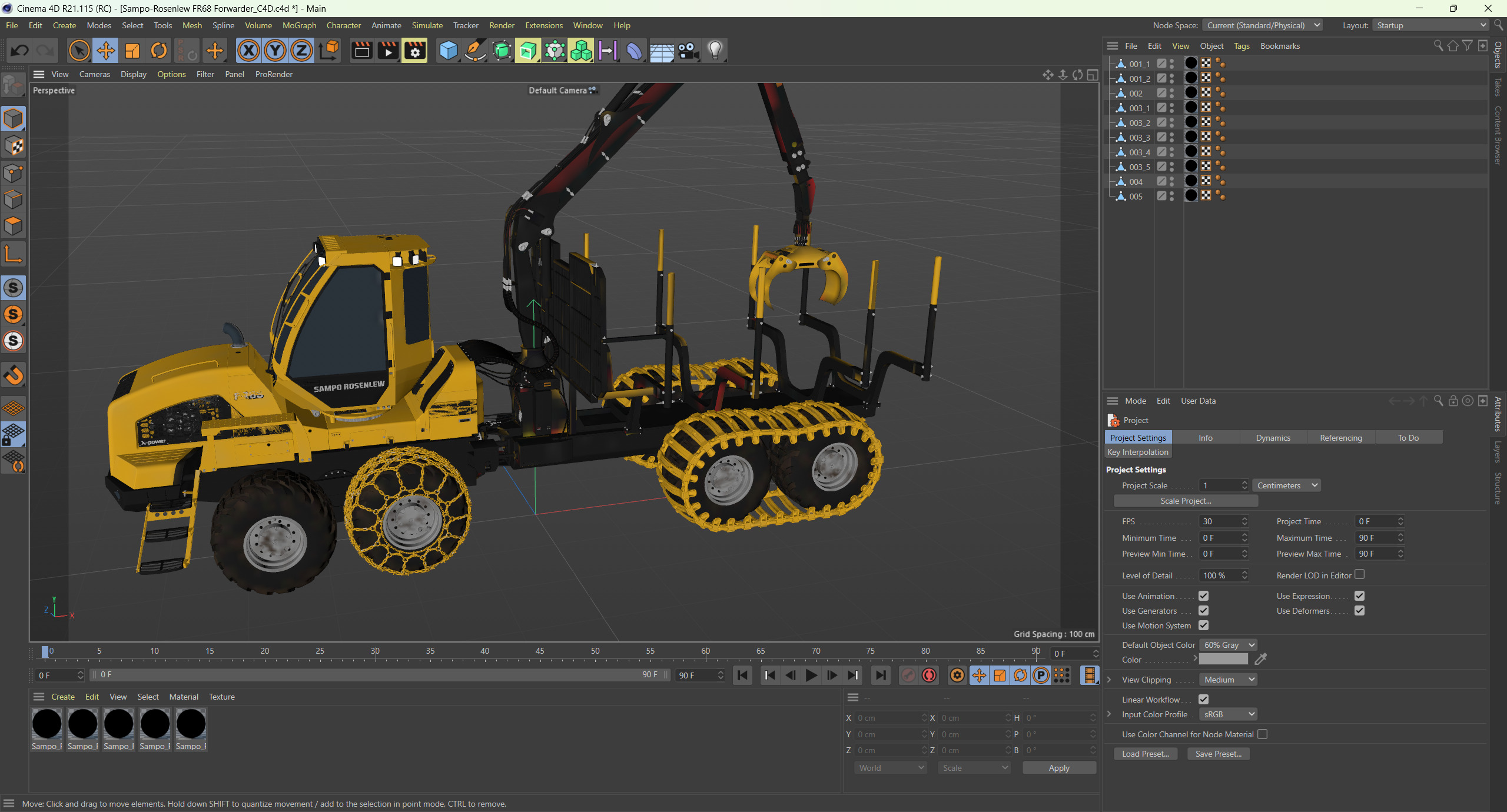Toggle Use Motion System checkbox
Screen dimensions: 1507x812
[1204, 625]
